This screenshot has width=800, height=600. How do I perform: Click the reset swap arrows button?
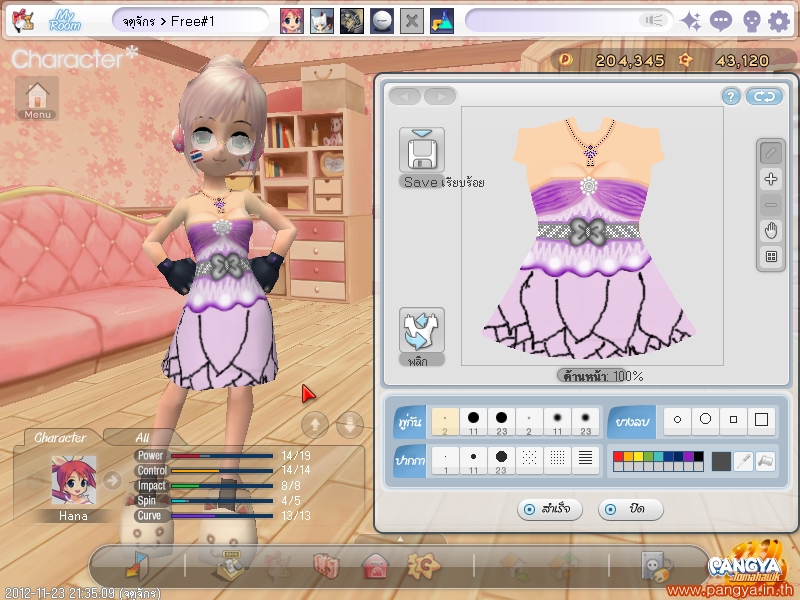coord(764,96)
